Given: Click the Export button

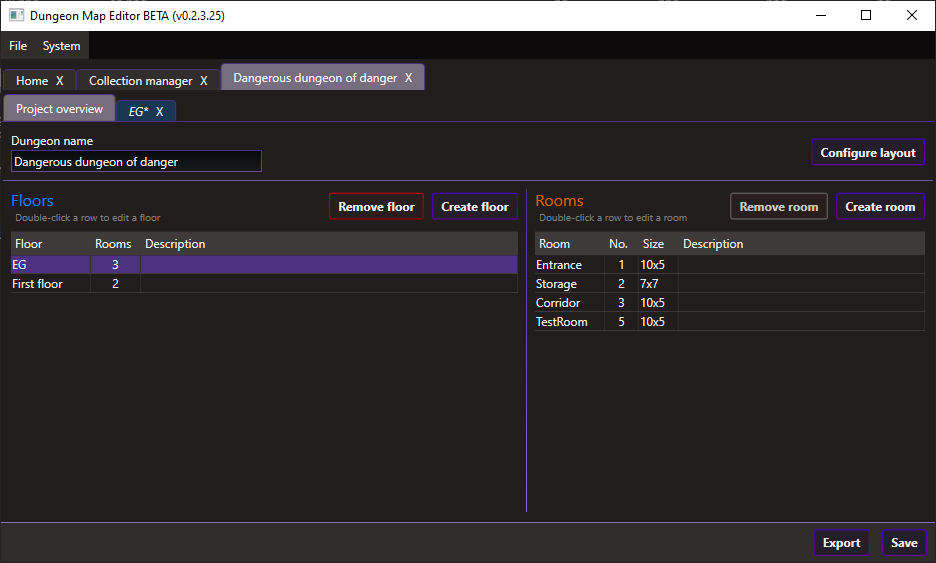Looking at the screenshot, I should pos(841,543).
